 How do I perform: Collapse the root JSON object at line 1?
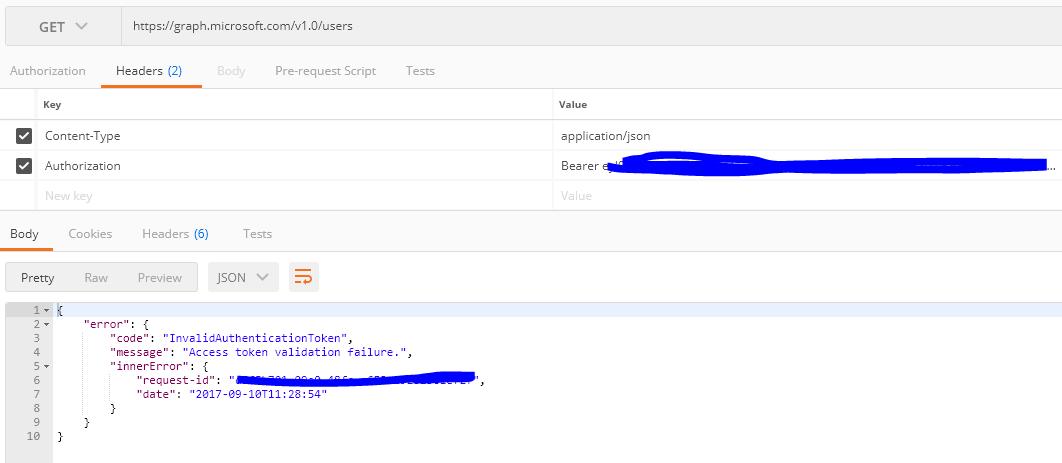[x=46, y=311]
